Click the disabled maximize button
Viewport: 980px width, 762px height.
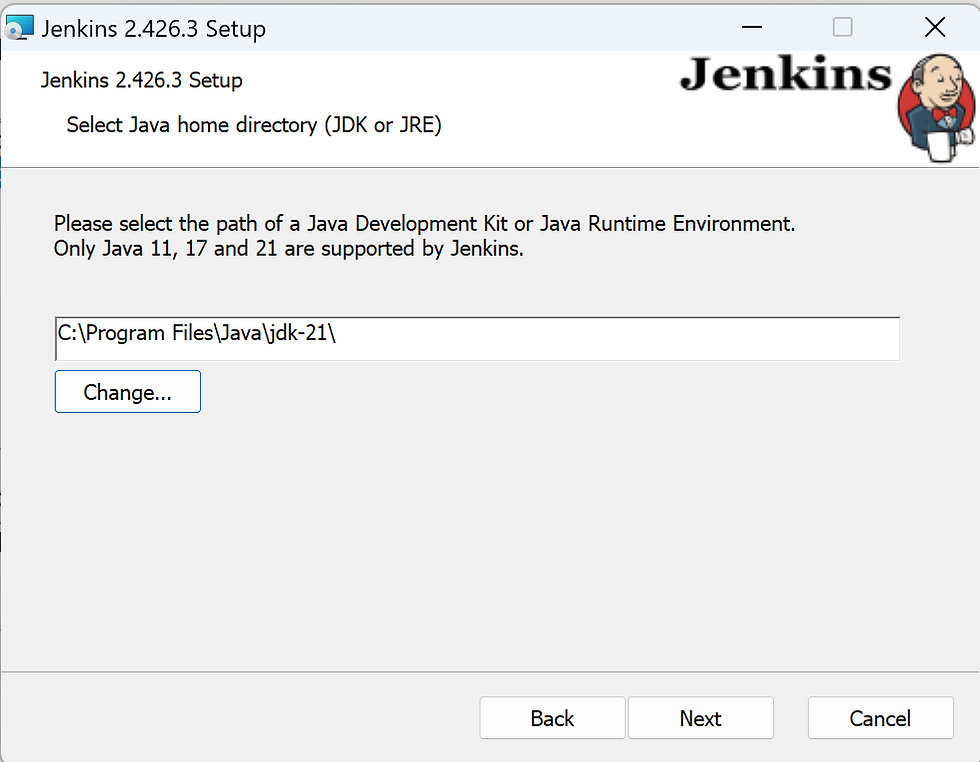(842, 28)
